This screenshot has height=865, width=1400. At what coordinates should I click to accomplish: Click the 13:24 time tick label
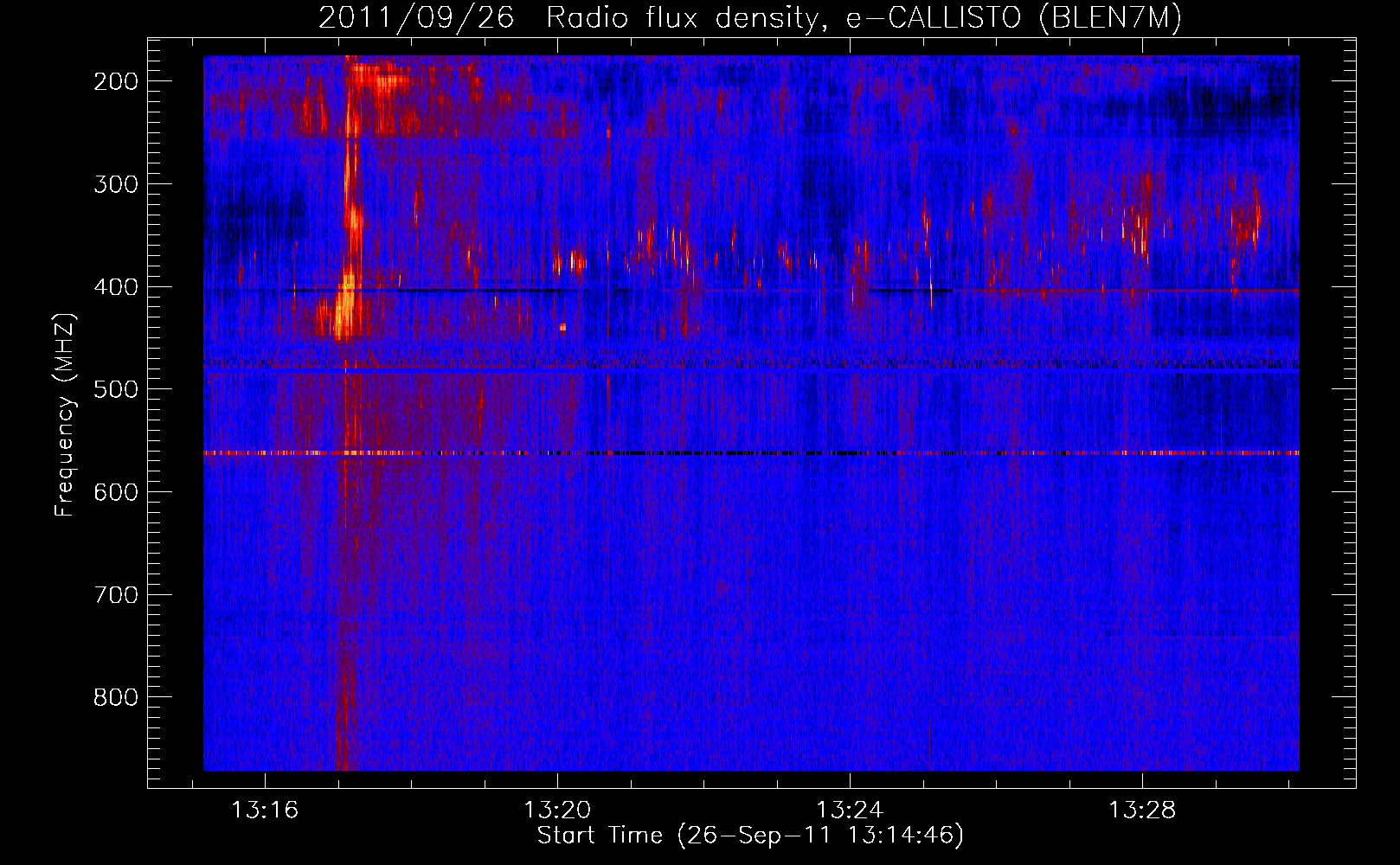coord(850,811)
